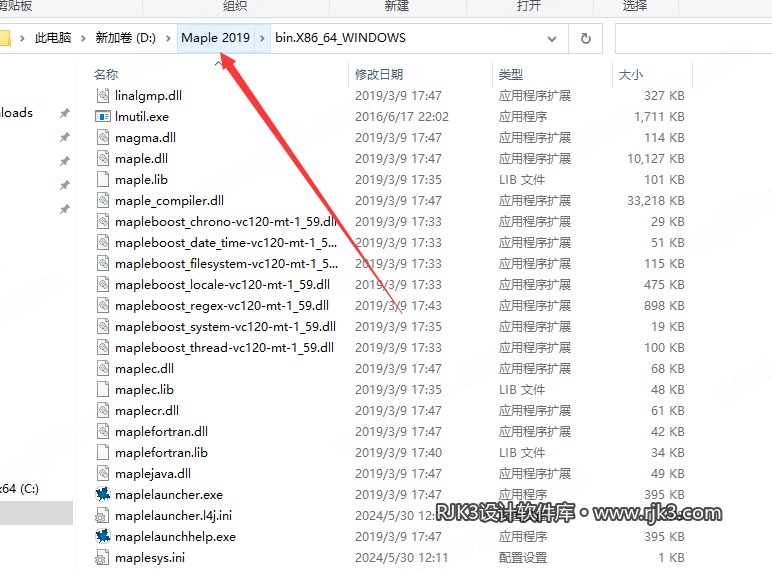Click the maplec.lib file icon
Screen dimensions: 772x569
click(102, 389)
